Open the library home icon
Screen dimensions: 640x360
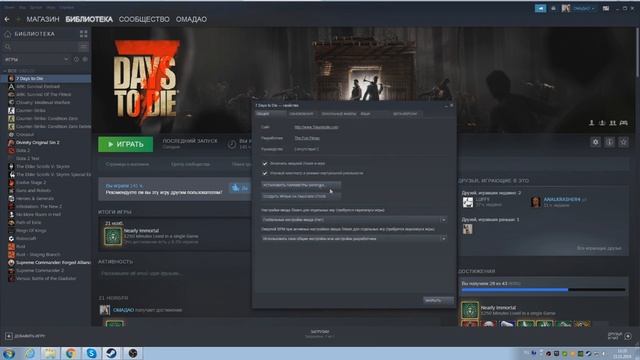(x=7, y=34)
